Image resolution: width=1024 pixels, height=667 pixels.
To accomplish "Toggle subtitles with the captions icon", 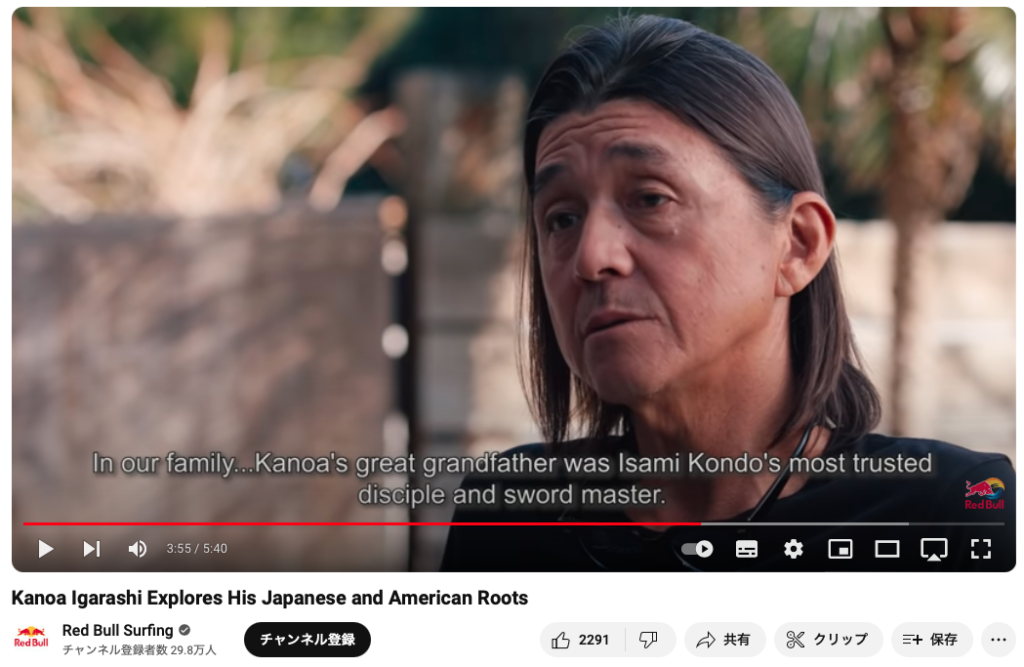I will pos(746,549).
